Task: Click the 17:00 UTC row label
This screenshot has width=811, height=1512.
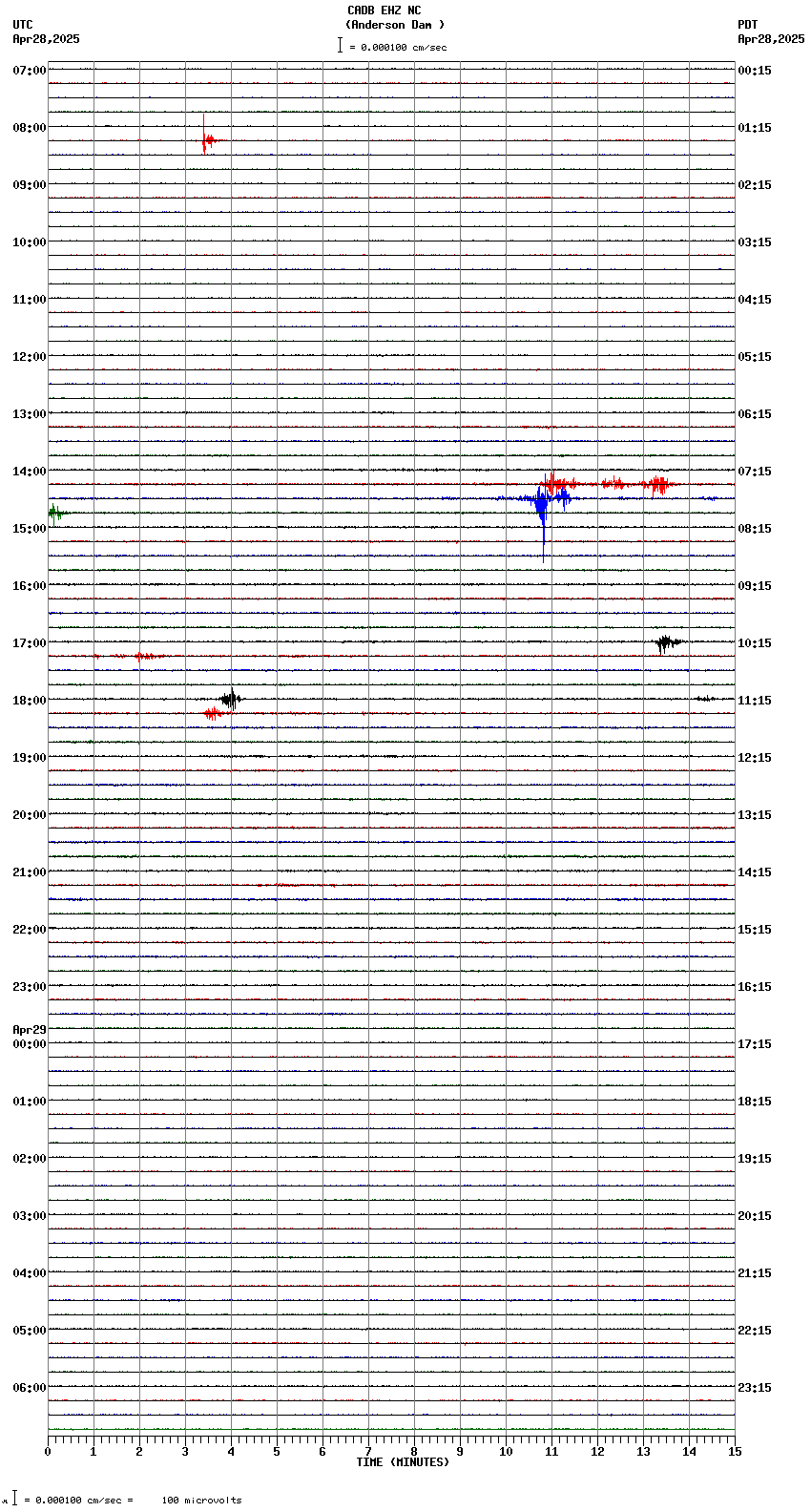Action: tap(30, 643)
